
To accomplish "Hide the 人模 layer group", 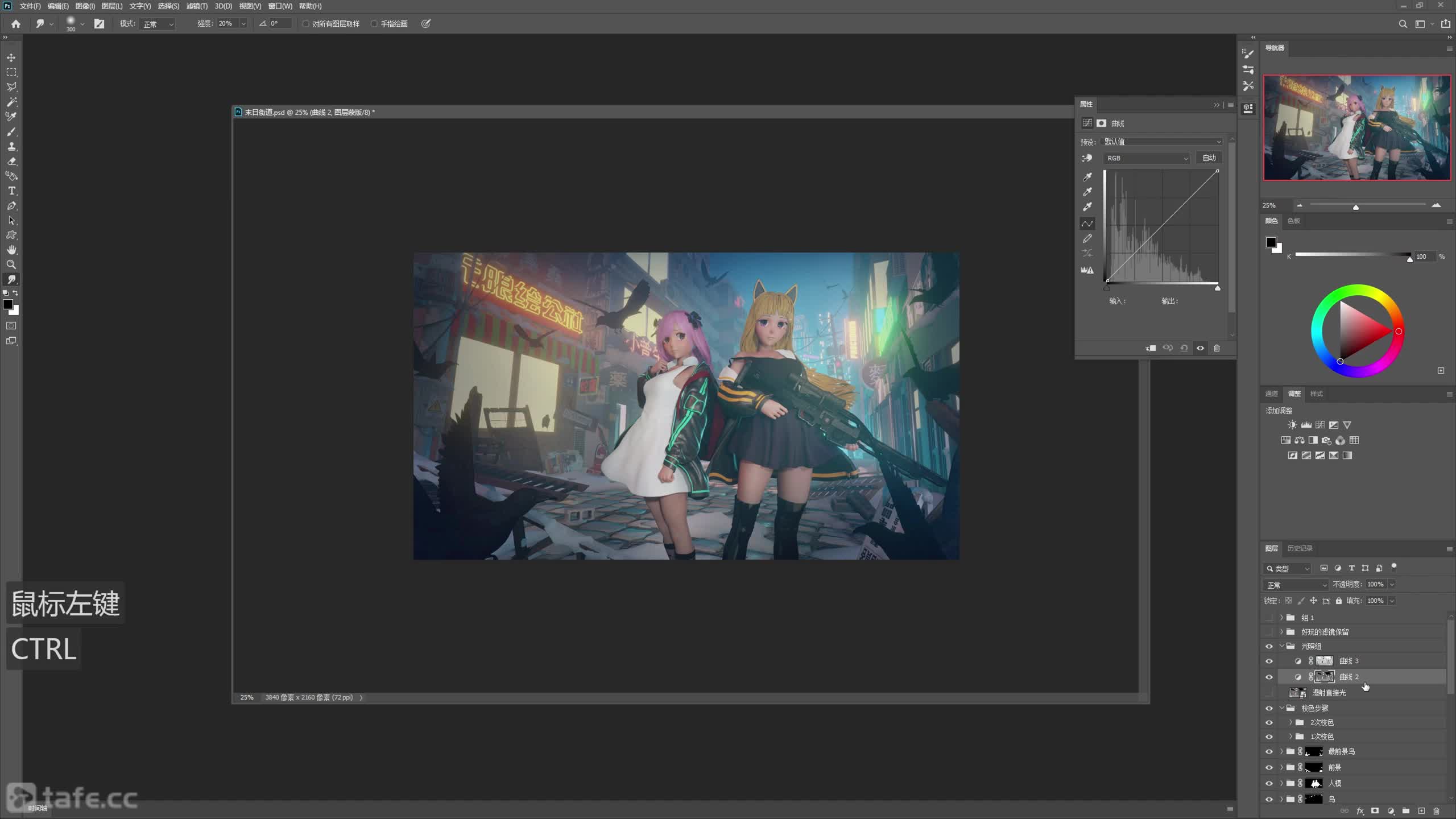I will [x=1269, y=783].
